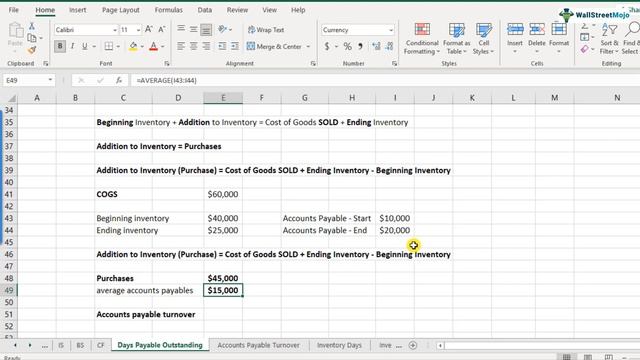Select Middle Align icon

193,29
